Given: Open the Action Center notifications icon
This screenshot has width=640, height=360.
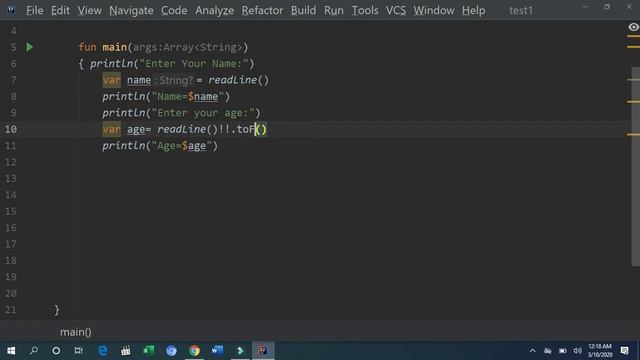Looking at the screenshot, I should pyautogui.click(x=624, y=351).
